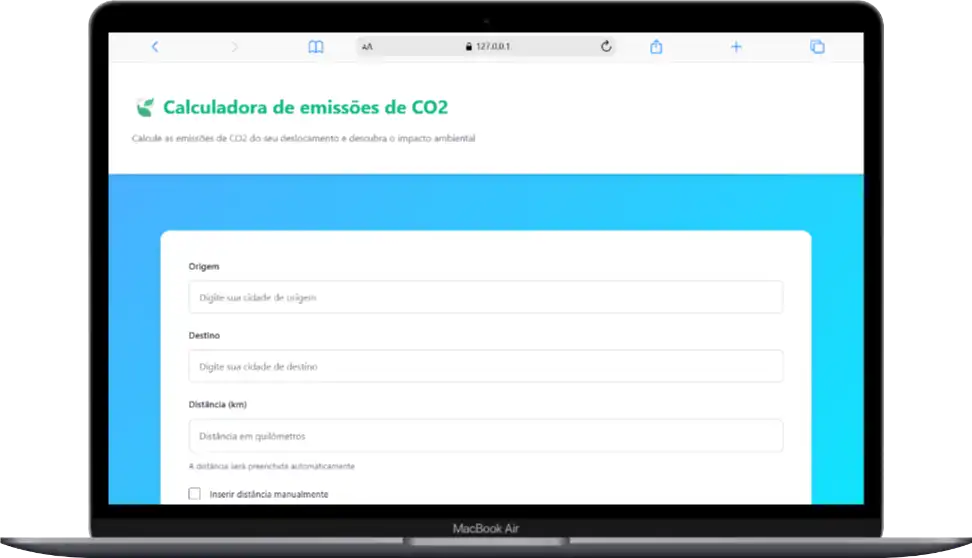Click the Calculadora de emissões de CO2 heading

(305, 107)
